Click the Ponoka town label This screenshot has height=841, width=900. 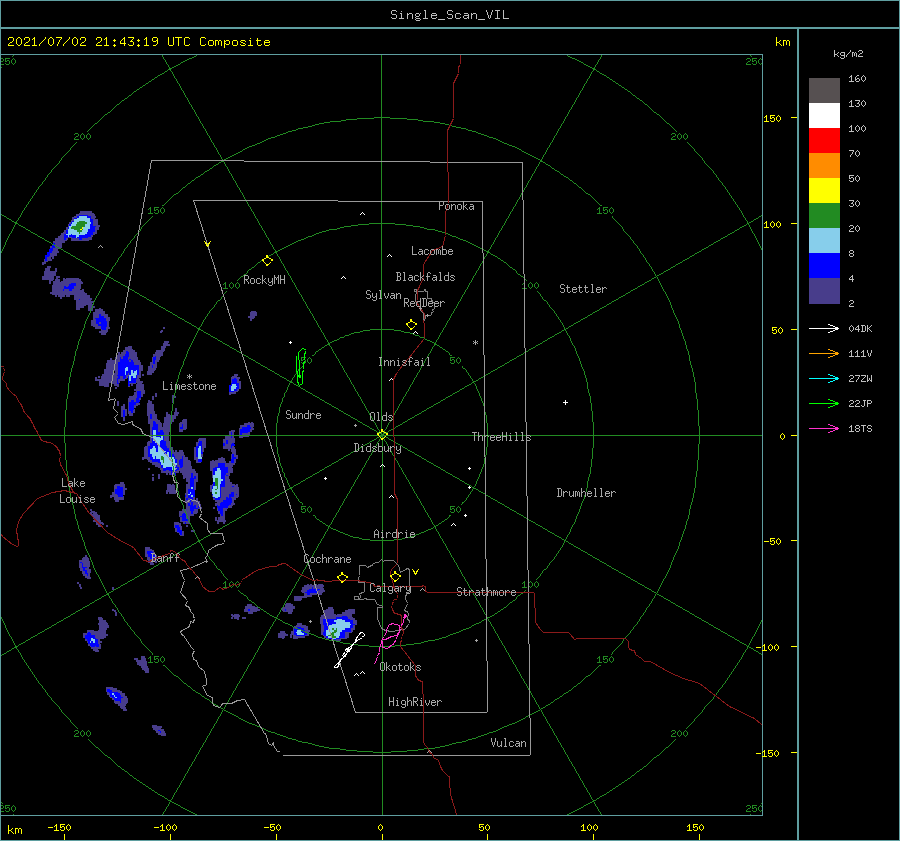pos(456,206)
